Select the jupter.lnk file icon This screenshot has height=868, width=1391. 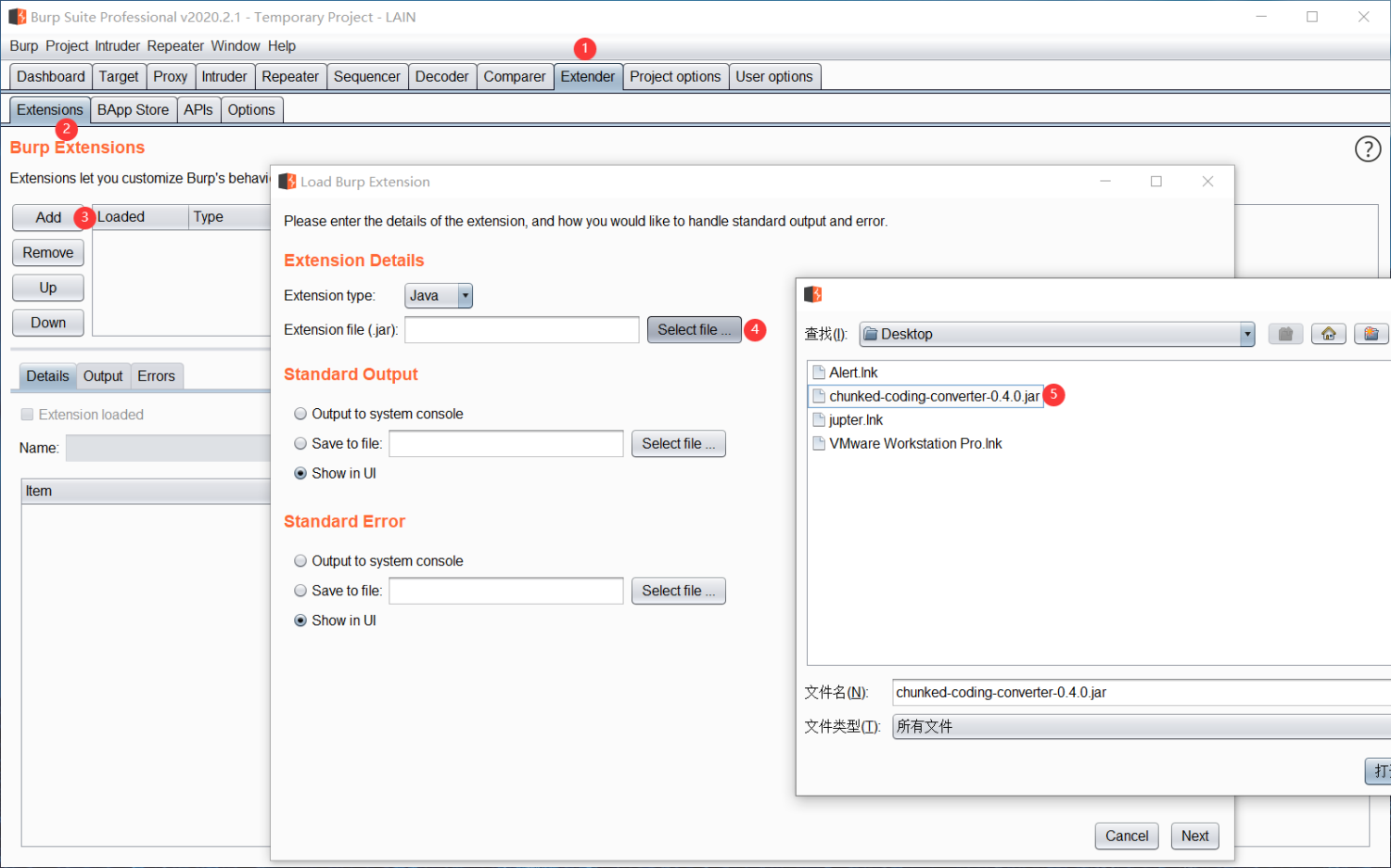[819, 419]
